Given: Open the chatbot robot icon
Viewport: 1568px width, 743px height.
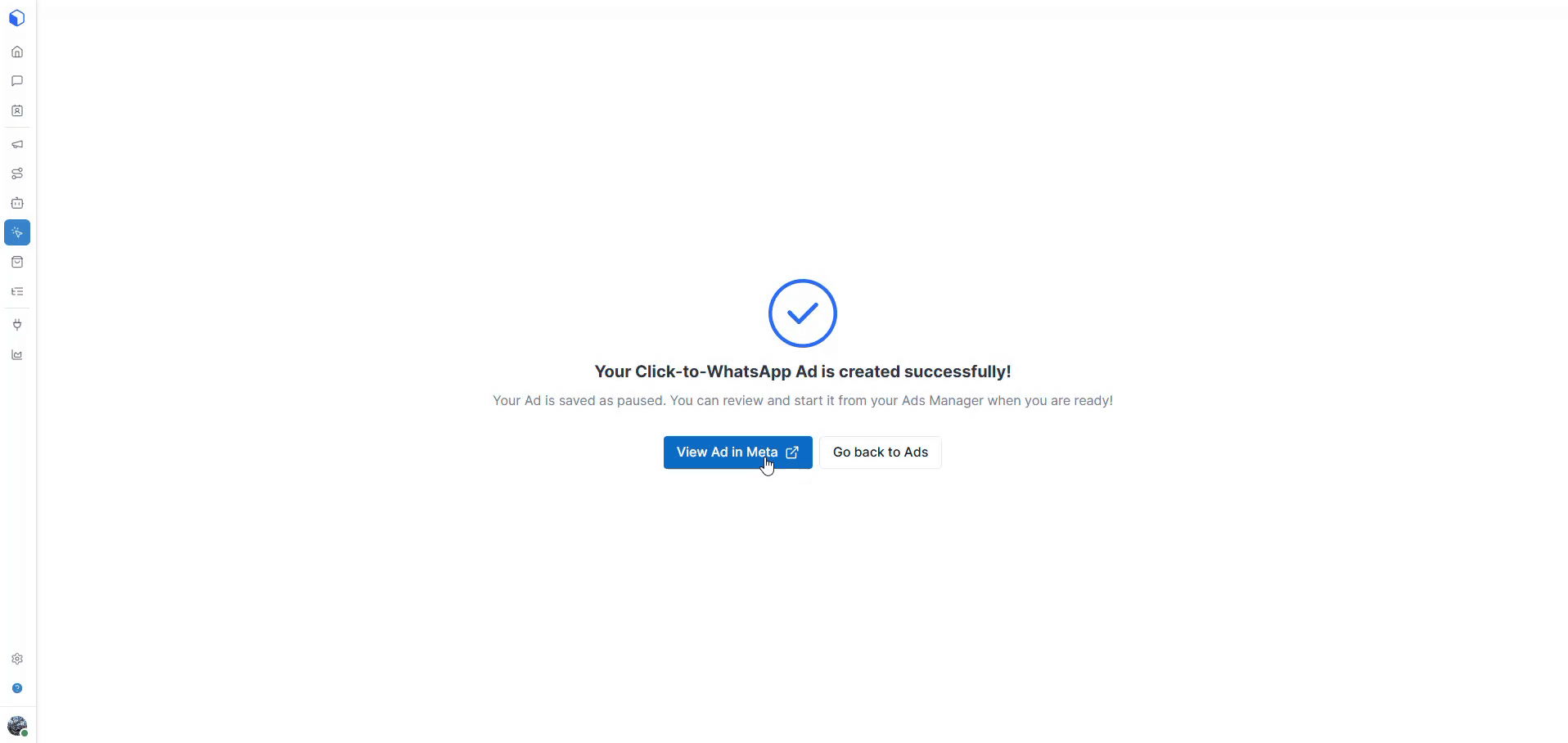Looking at the screenshot, I should pyautogui.click(x=17, y=203).
